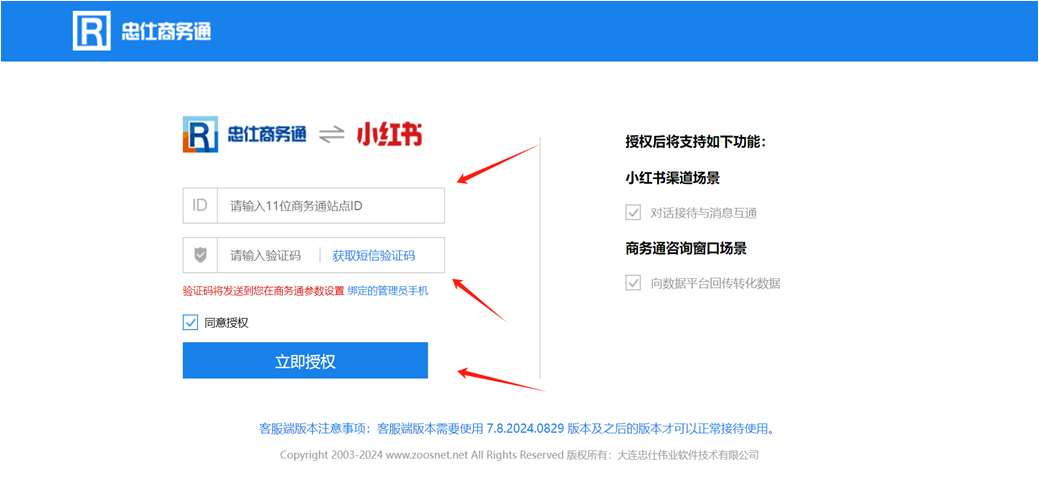Open the 绑定的管理员手机 link

[x=388, y=290]
